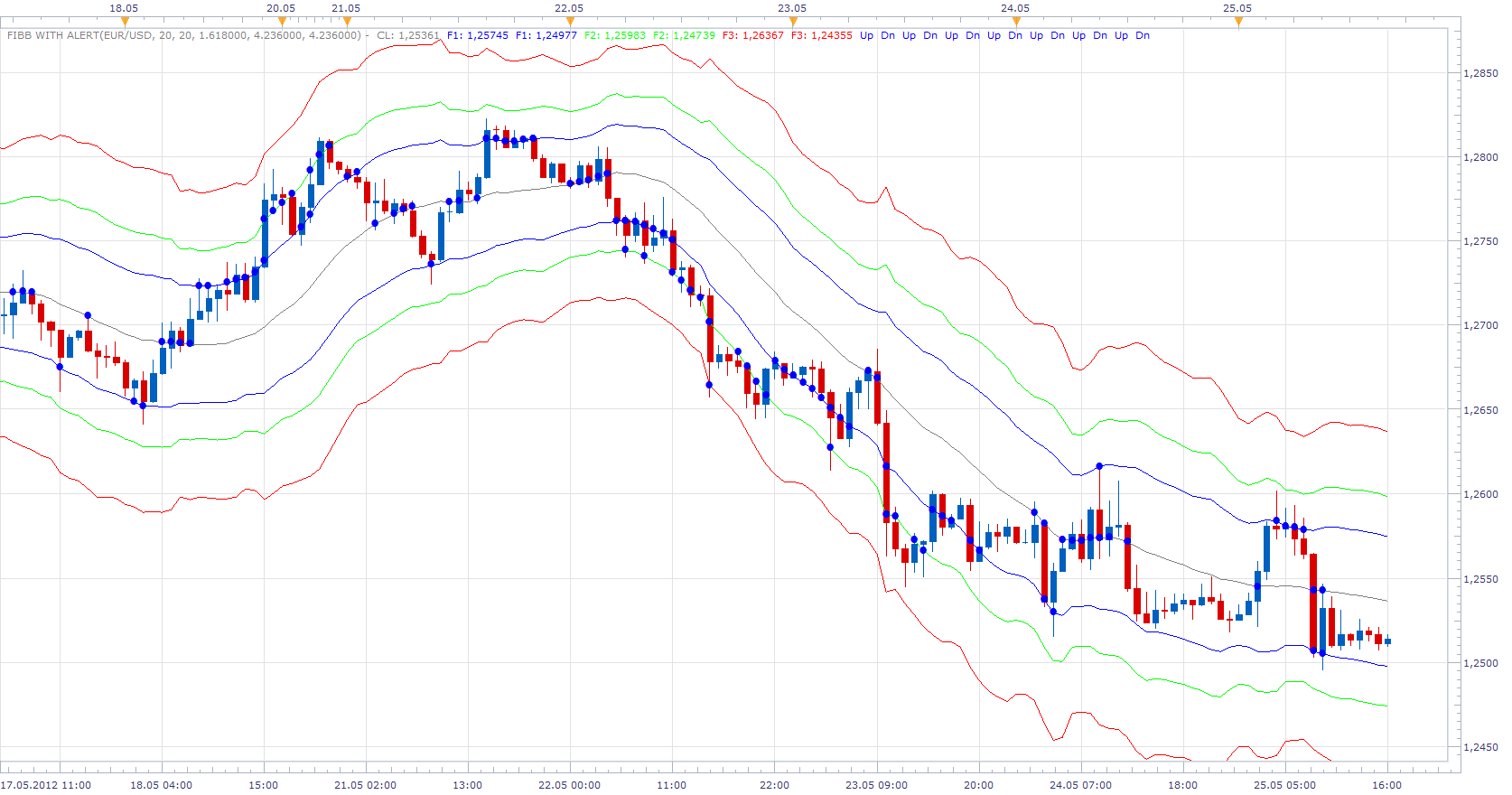Screen dimensions: 1512x795
Task: Click the 11:00 label right of 22.05 00:00
Action: coord(672,785)
